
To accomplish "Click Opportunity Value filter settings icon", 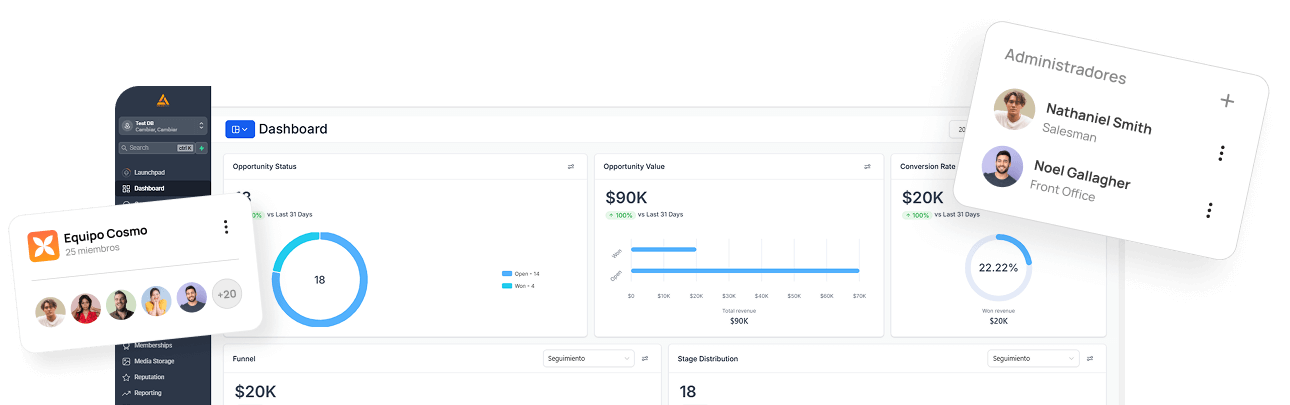I will pos(867,167).
